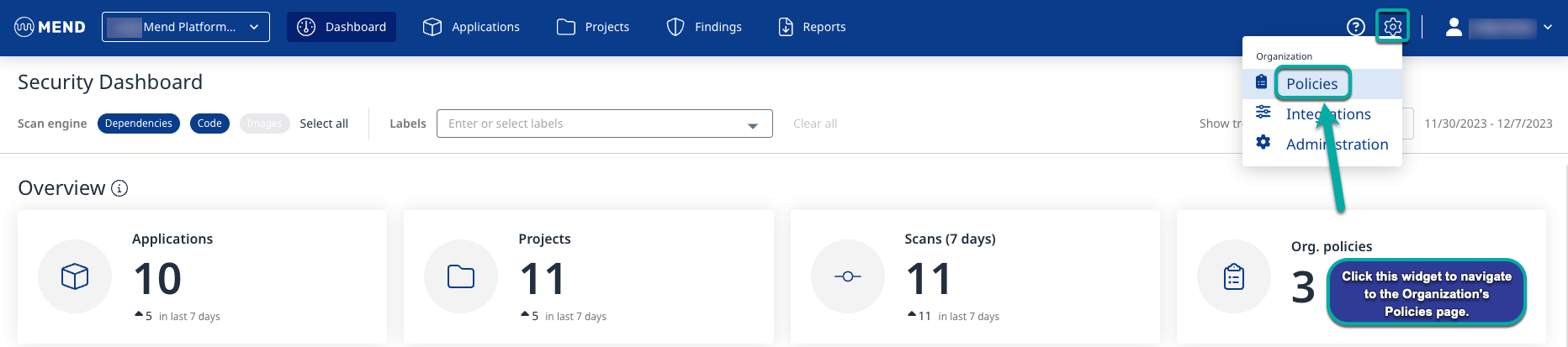
Task: Click the Org. policies clipboard icon
Action: coord(1233,276)
